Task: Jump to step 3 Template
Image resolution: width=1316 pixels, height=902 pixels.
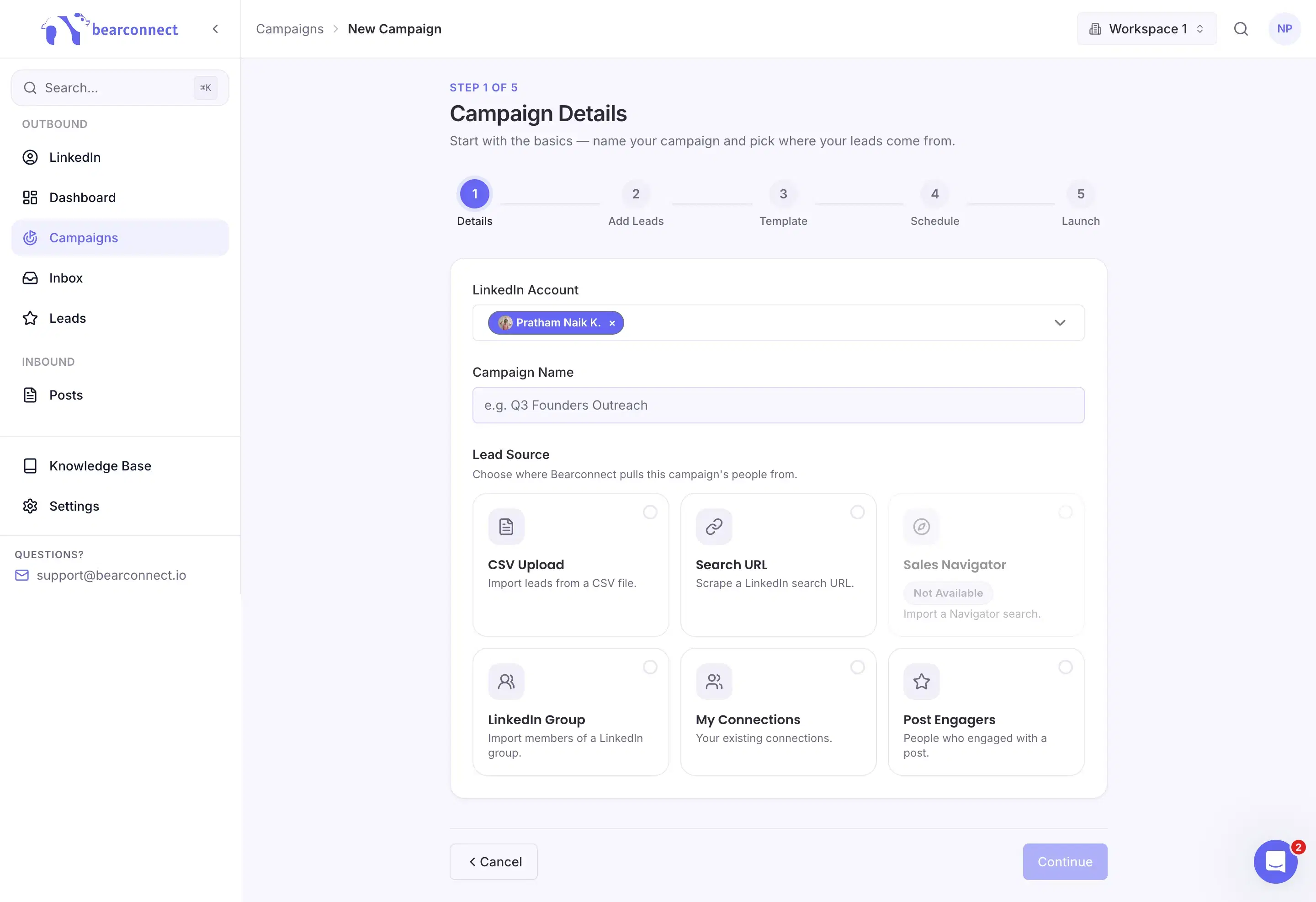Action: pos(783,203)
